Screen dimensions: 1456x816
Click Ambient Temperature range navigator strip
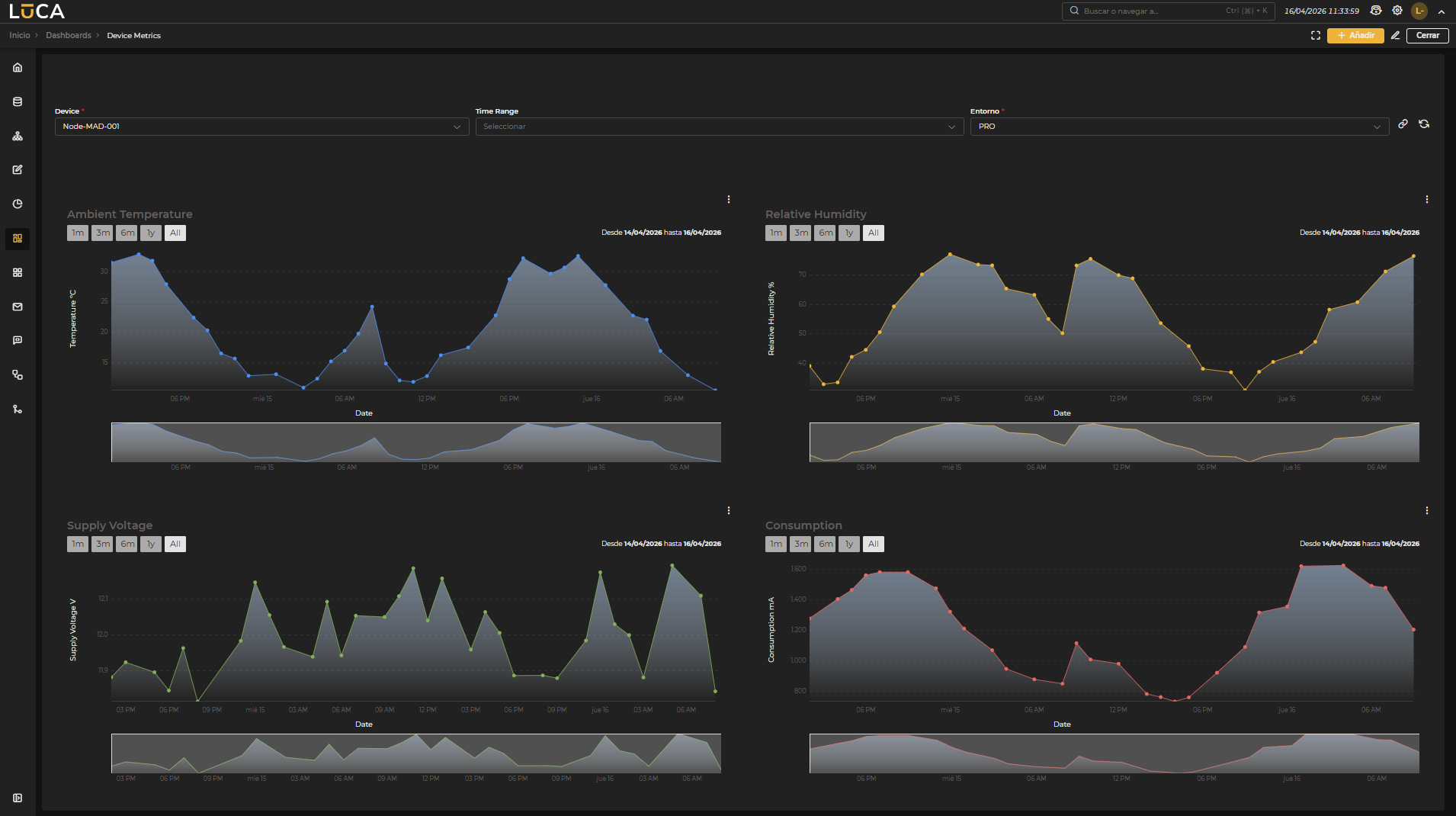click(x=416, y=442)
